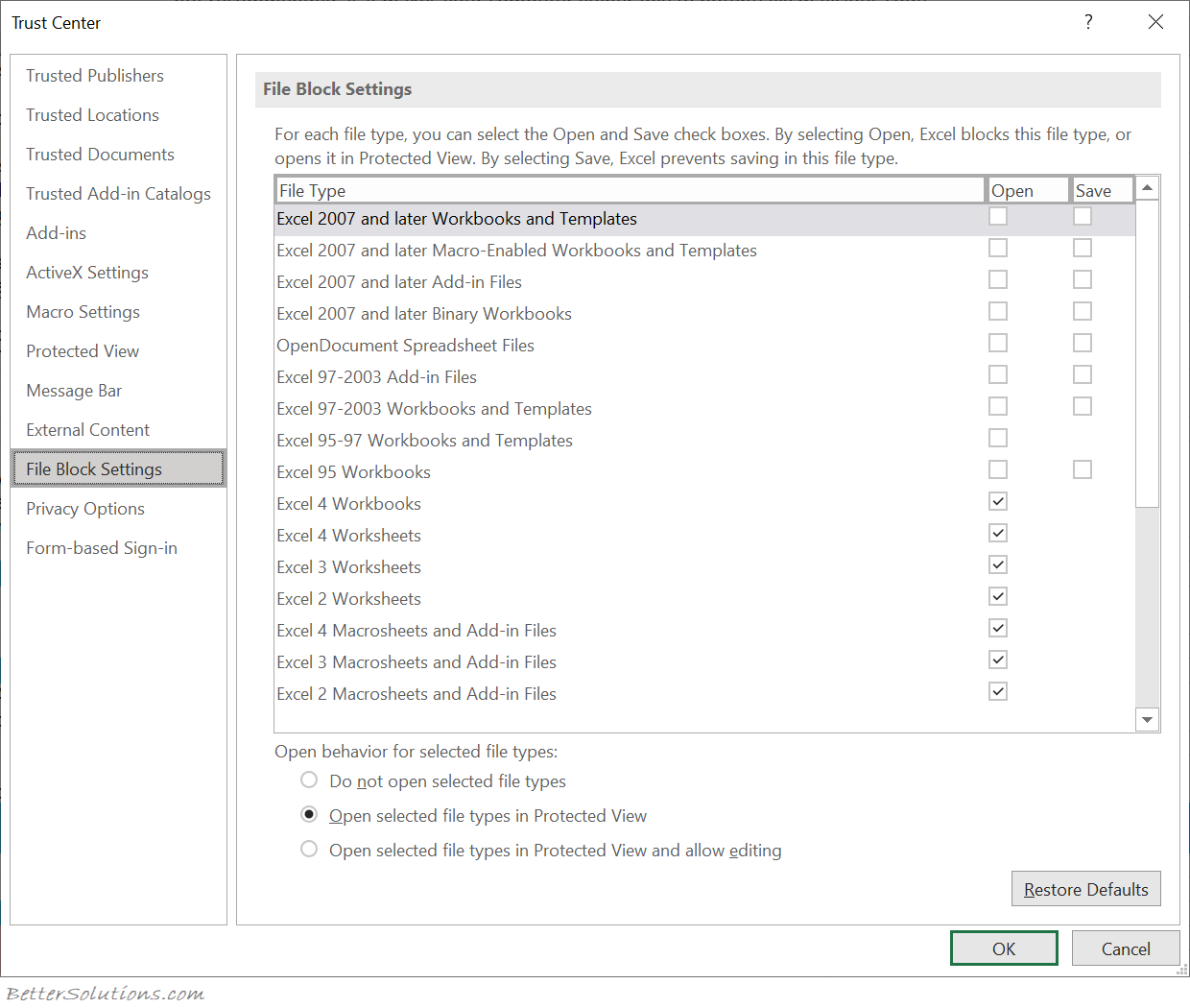Check Save for Excel 97-2003 Add-in Files
The image size is (1190, 1008).
[x=1083, y=374]
